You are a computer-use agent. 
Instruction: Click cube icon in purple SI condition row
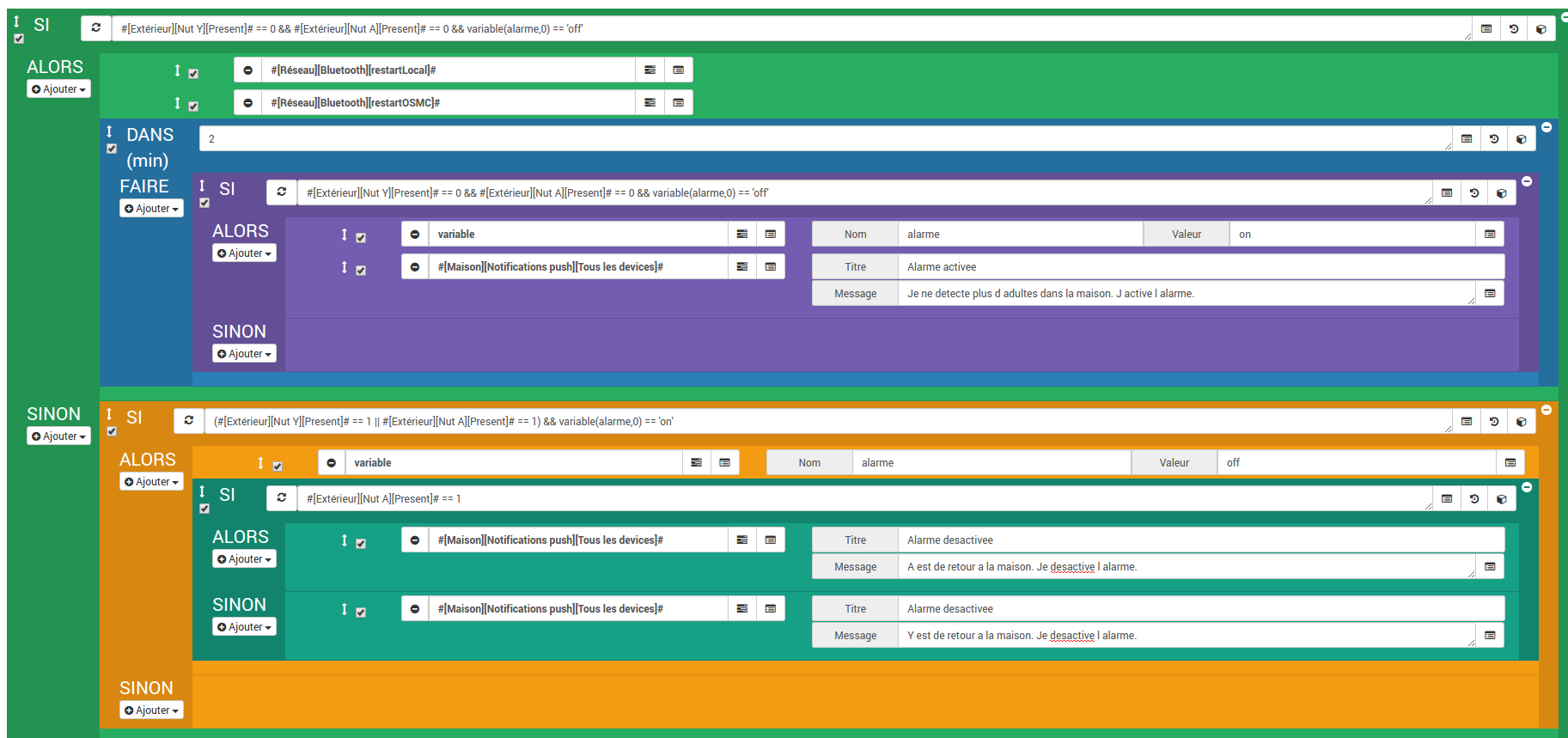pyautogui.click(x=1502, y=192)
